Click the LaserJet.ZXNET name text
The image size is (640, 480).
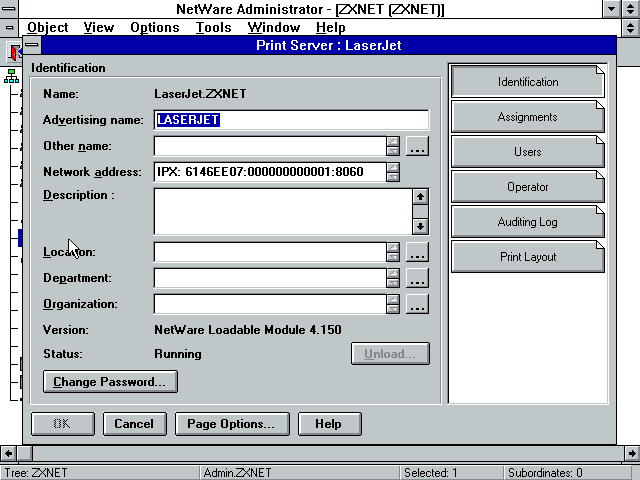coord(200,94)
